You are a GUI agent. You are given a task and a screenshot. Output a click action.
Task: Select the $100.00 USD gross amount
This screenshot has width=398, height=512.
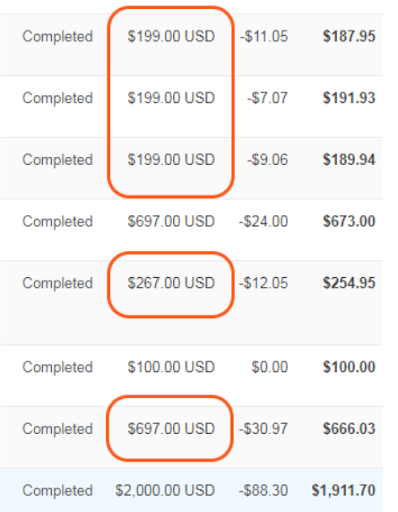(x=171, y=367)
